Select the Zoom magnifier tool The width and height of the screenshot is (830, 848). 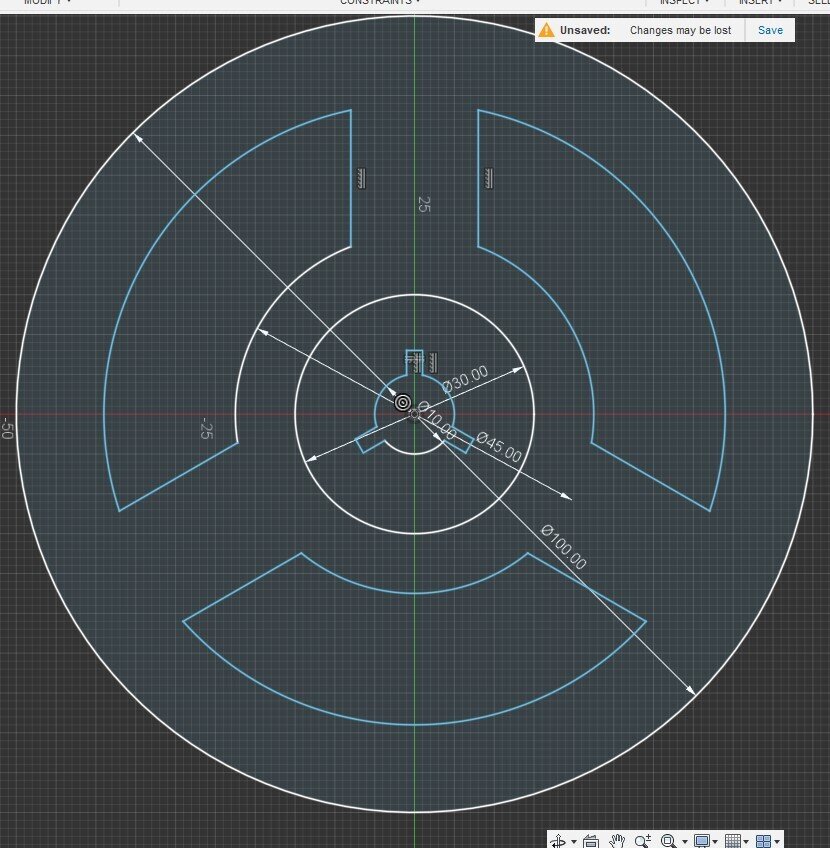pos(643,842)
